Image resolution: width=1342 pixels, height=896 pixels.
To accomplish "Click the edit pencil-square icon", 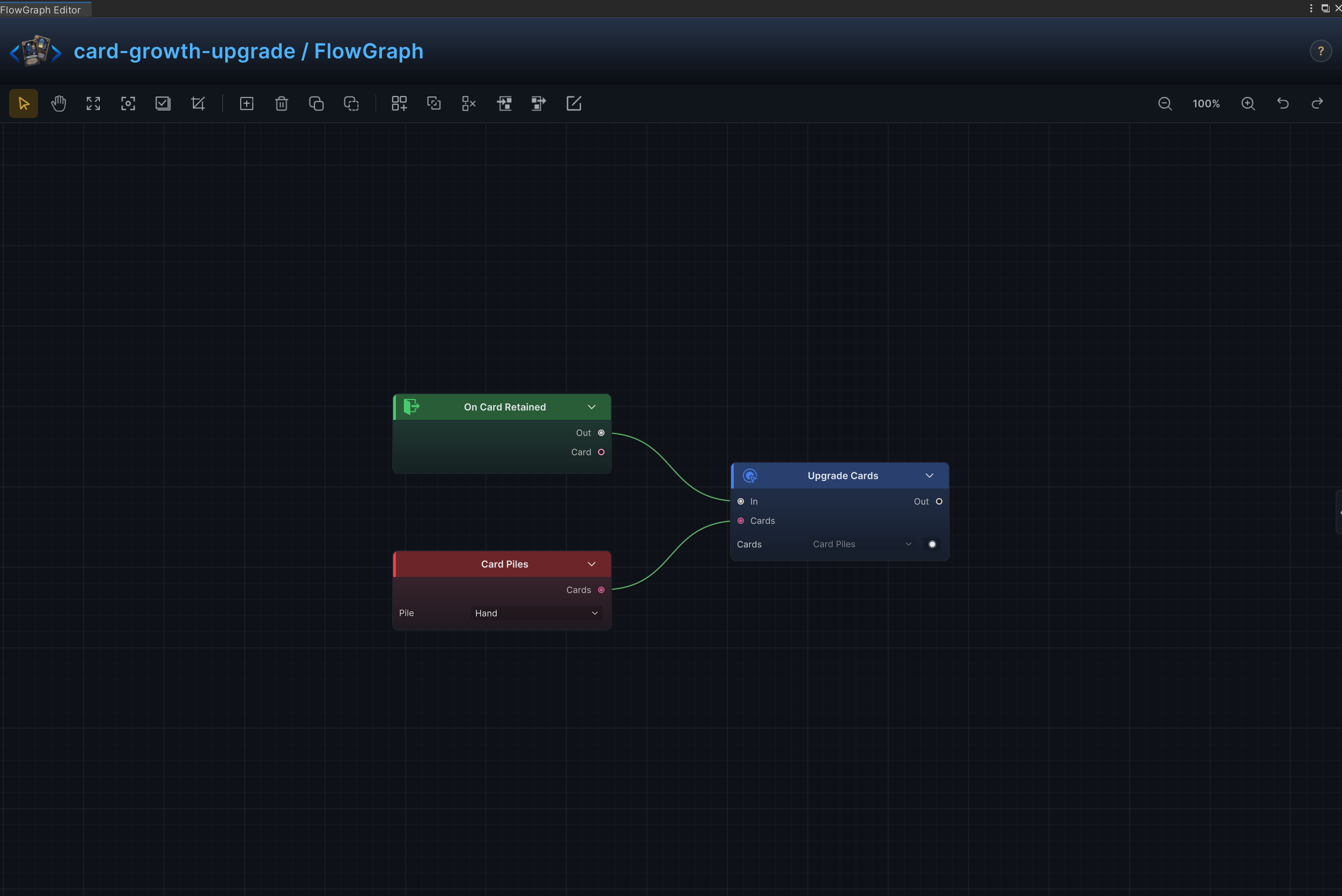I will pyautogui.click(x=573, y=103).
